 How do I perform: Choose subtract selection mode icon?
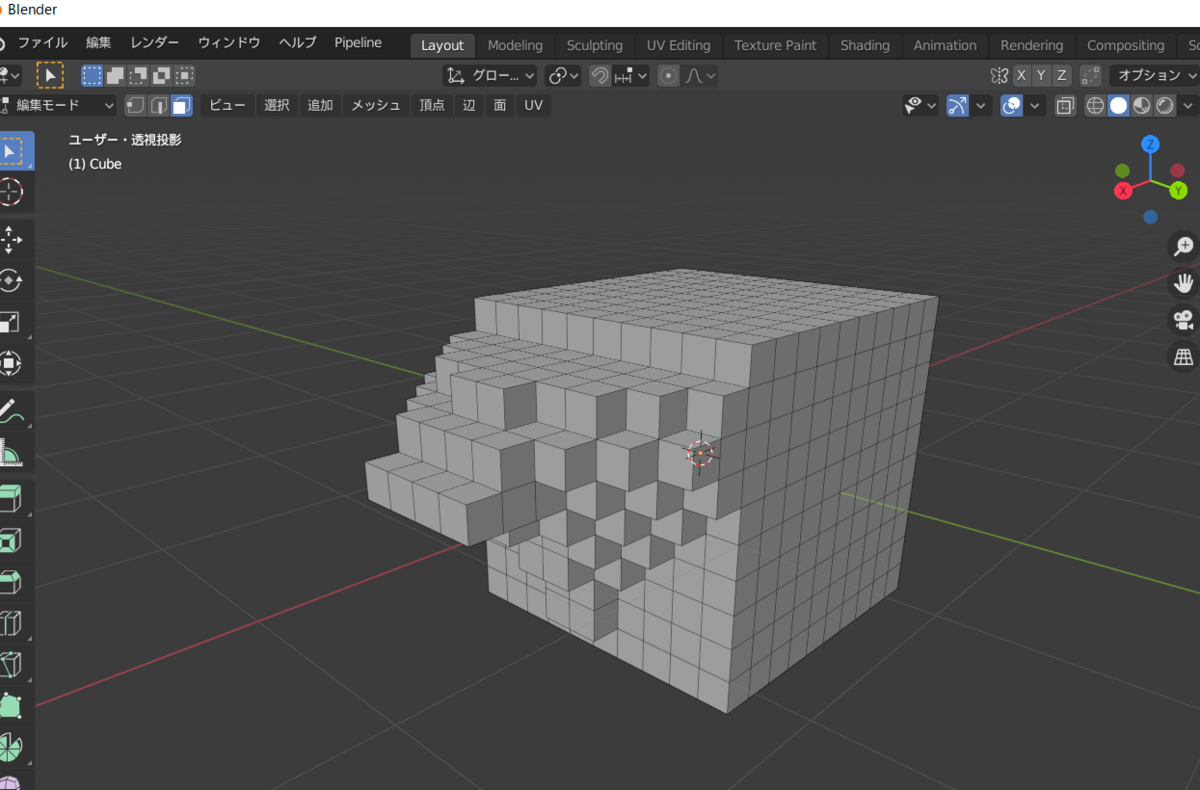pos(139,75)
